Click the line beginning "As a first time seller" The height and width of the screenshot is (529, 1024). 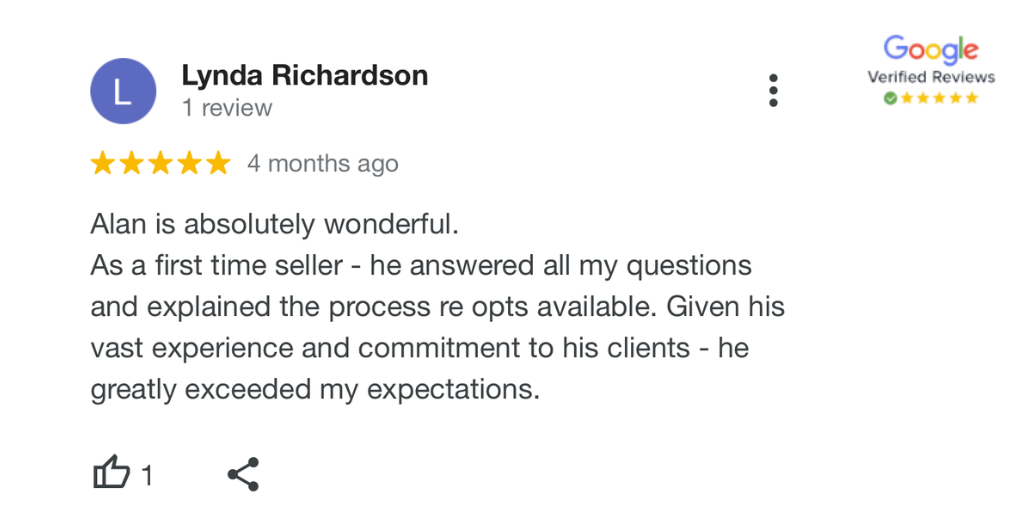(421, 266)
